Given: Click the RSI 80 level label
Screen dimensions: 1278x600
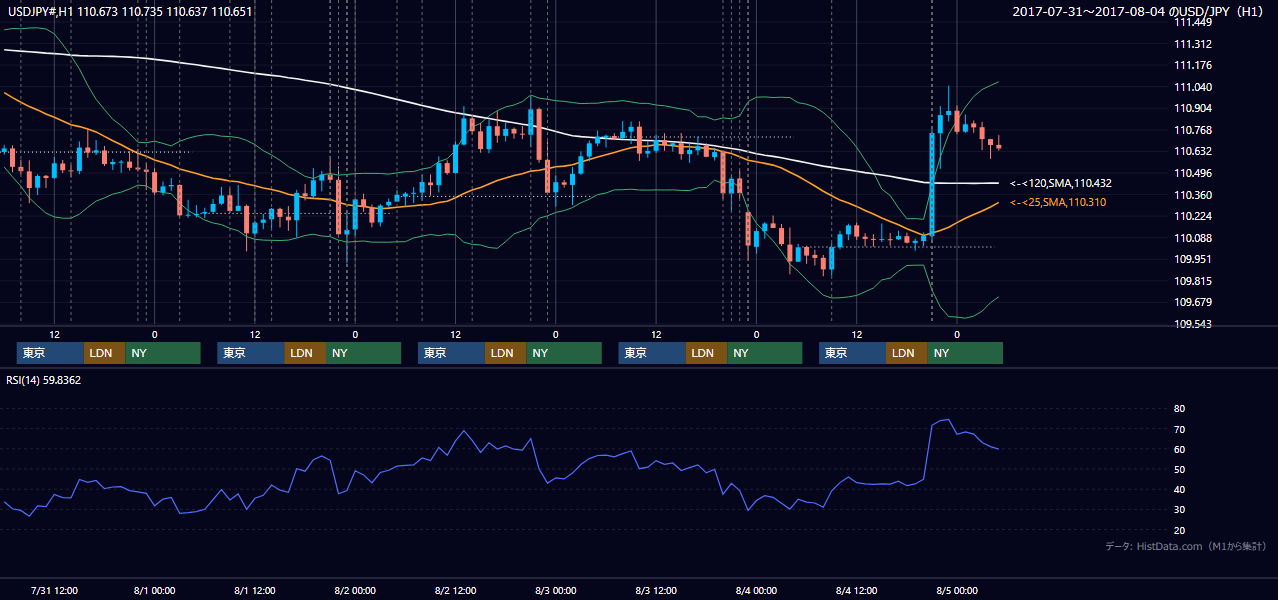Looking at the screenshot, I should tap(1179, 409).
